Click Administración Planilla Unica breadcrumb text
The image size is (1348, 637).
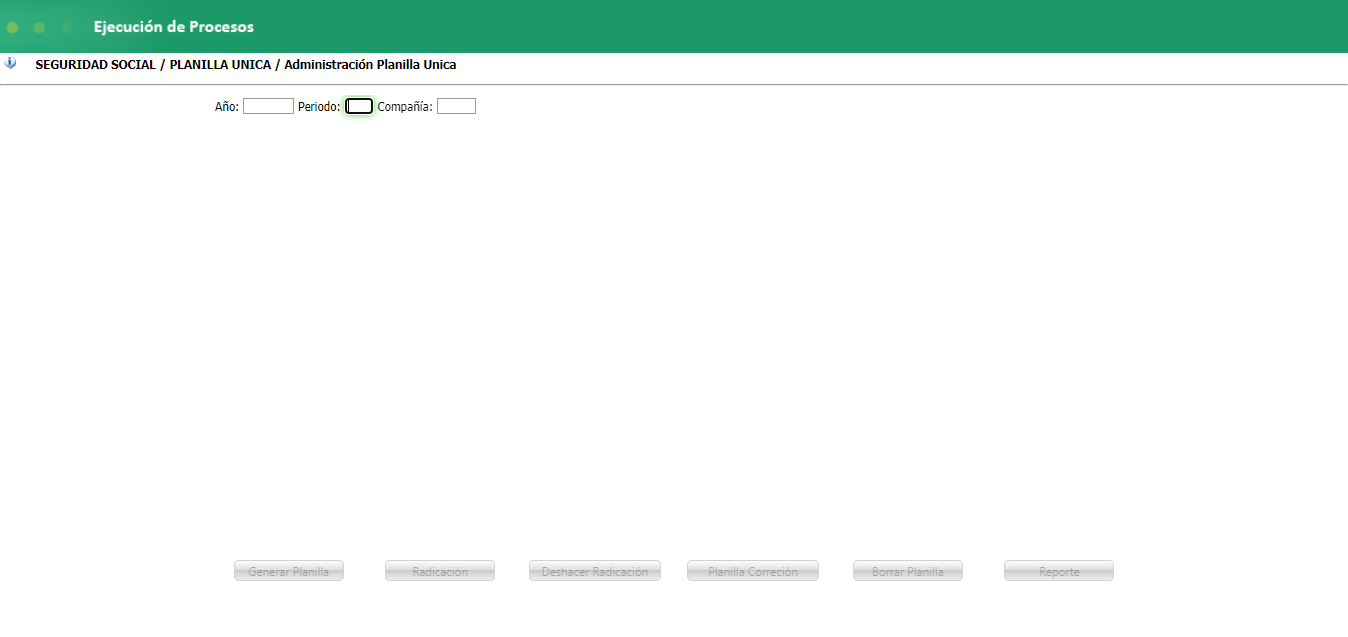[x=370, y=65]
